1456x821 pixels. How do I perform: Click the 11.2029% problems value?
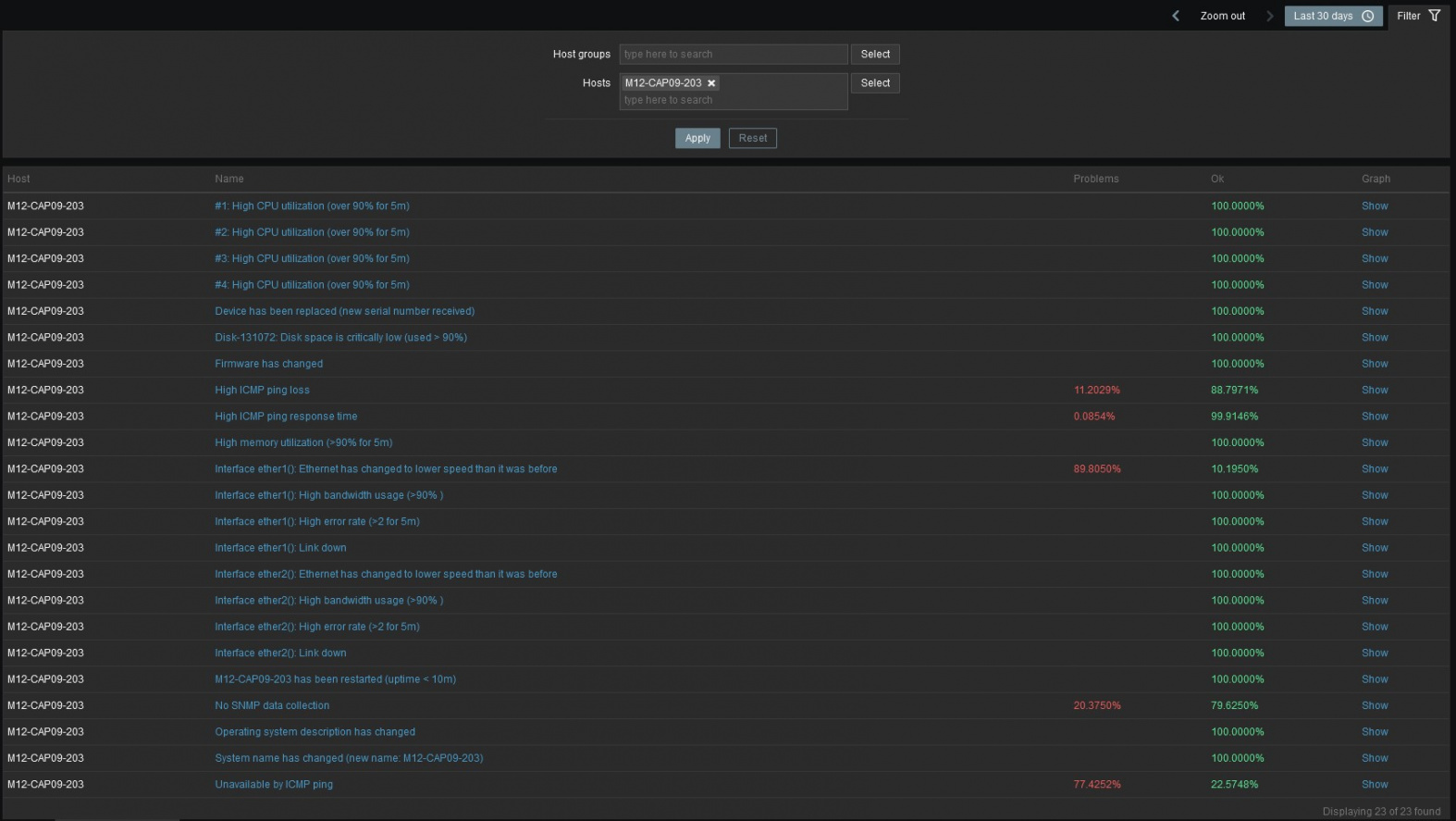pyautogui.click(x=1096, y=391)
